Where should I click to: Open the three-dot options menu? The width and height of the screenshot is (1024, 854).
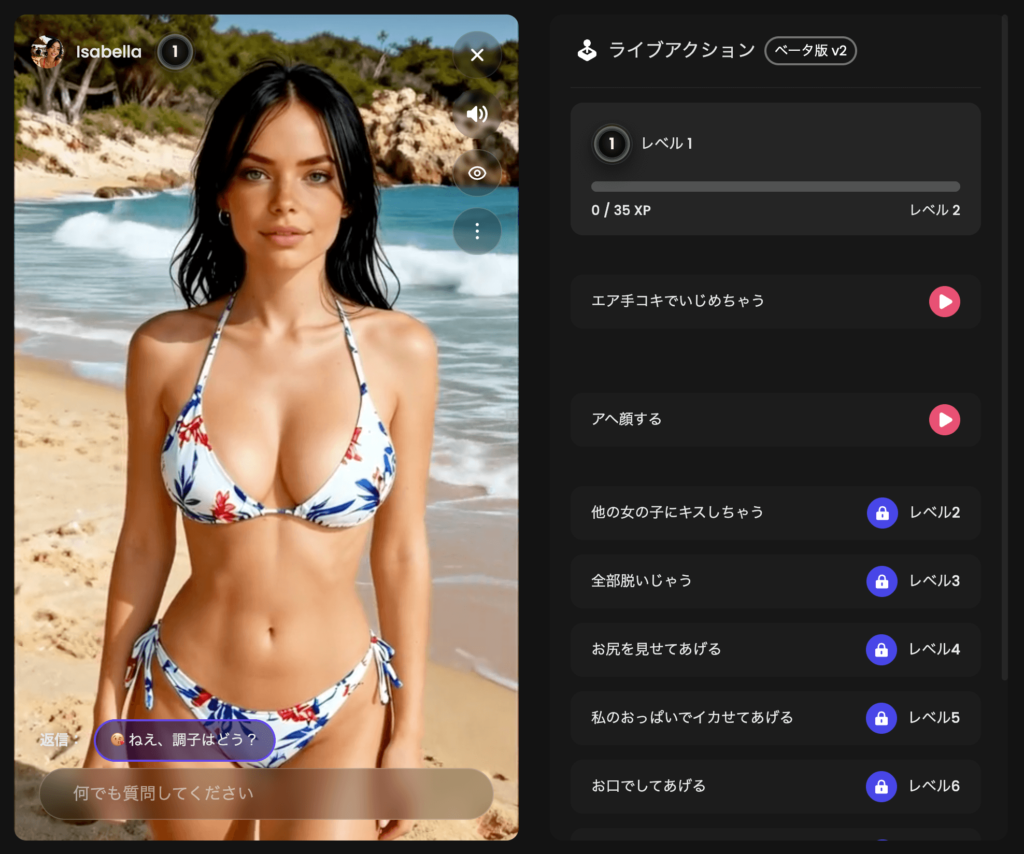coord(477,231)
